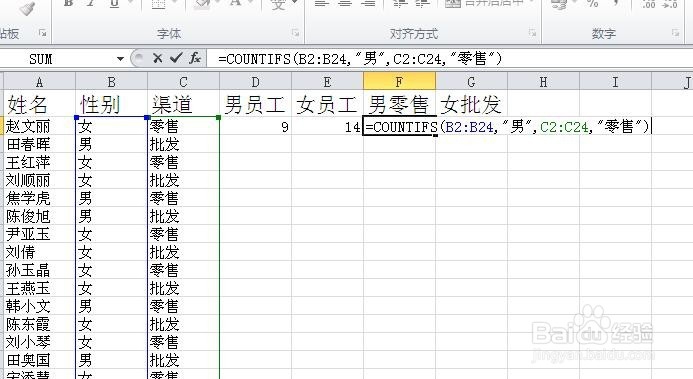Select the name cell 王红萍
Viewport: 693px width, 379px height.
(x=39, y=163)
